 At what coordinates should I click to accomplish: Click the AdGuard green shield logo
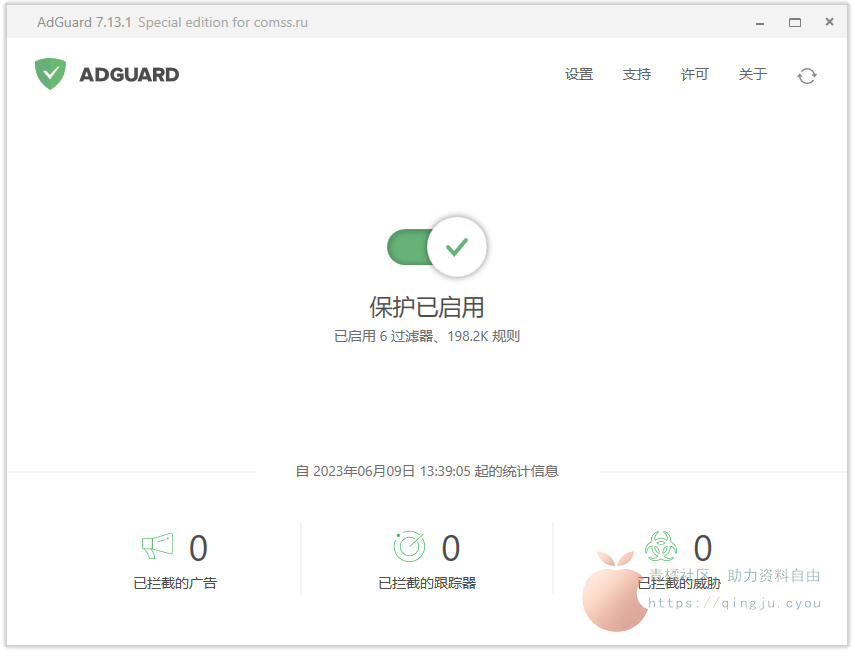point(50,74)
